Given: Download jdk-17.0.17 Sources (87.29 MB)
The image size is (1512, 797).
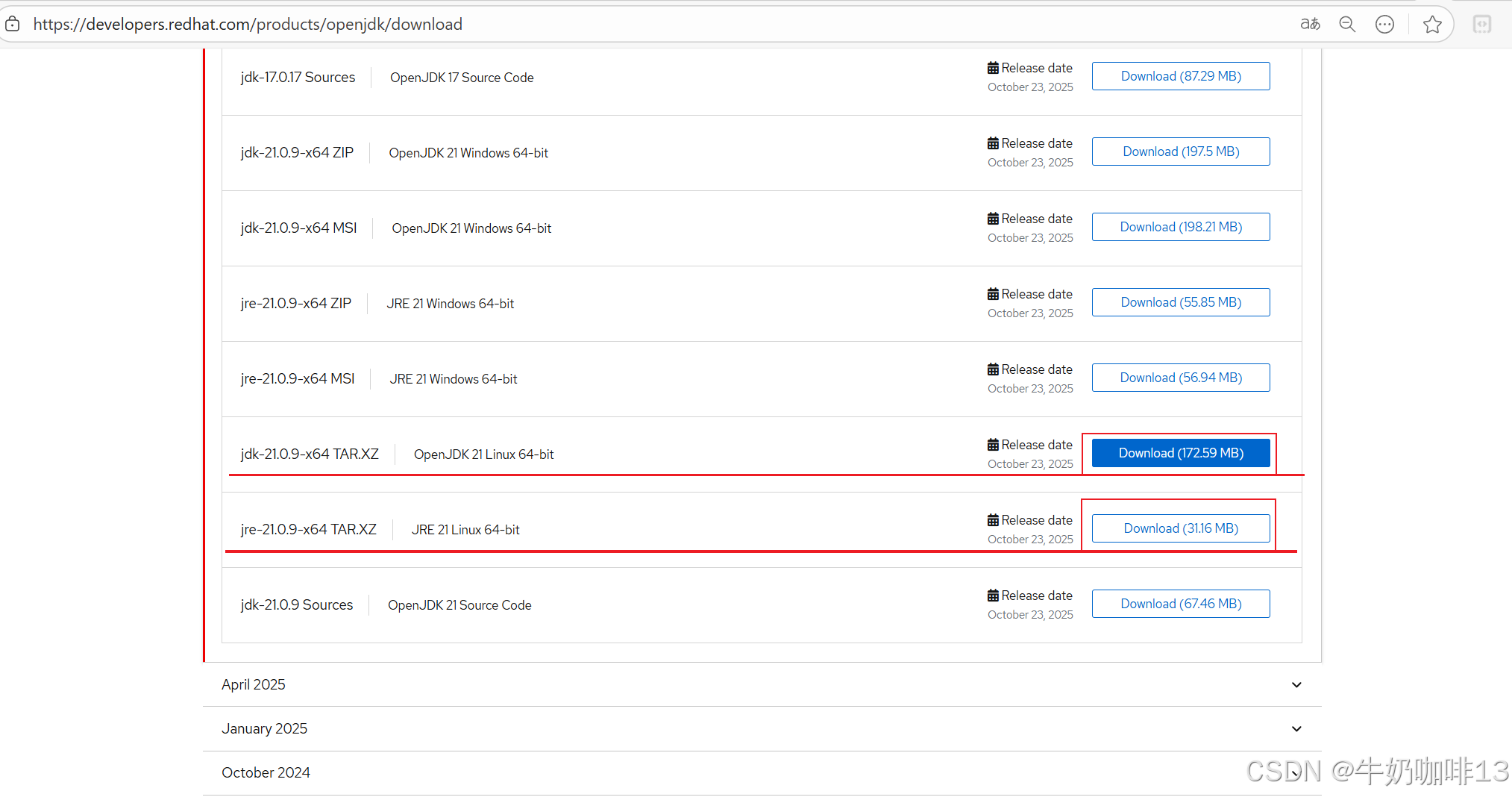Looking at the screenshot, I should [x=1181, y=76].
